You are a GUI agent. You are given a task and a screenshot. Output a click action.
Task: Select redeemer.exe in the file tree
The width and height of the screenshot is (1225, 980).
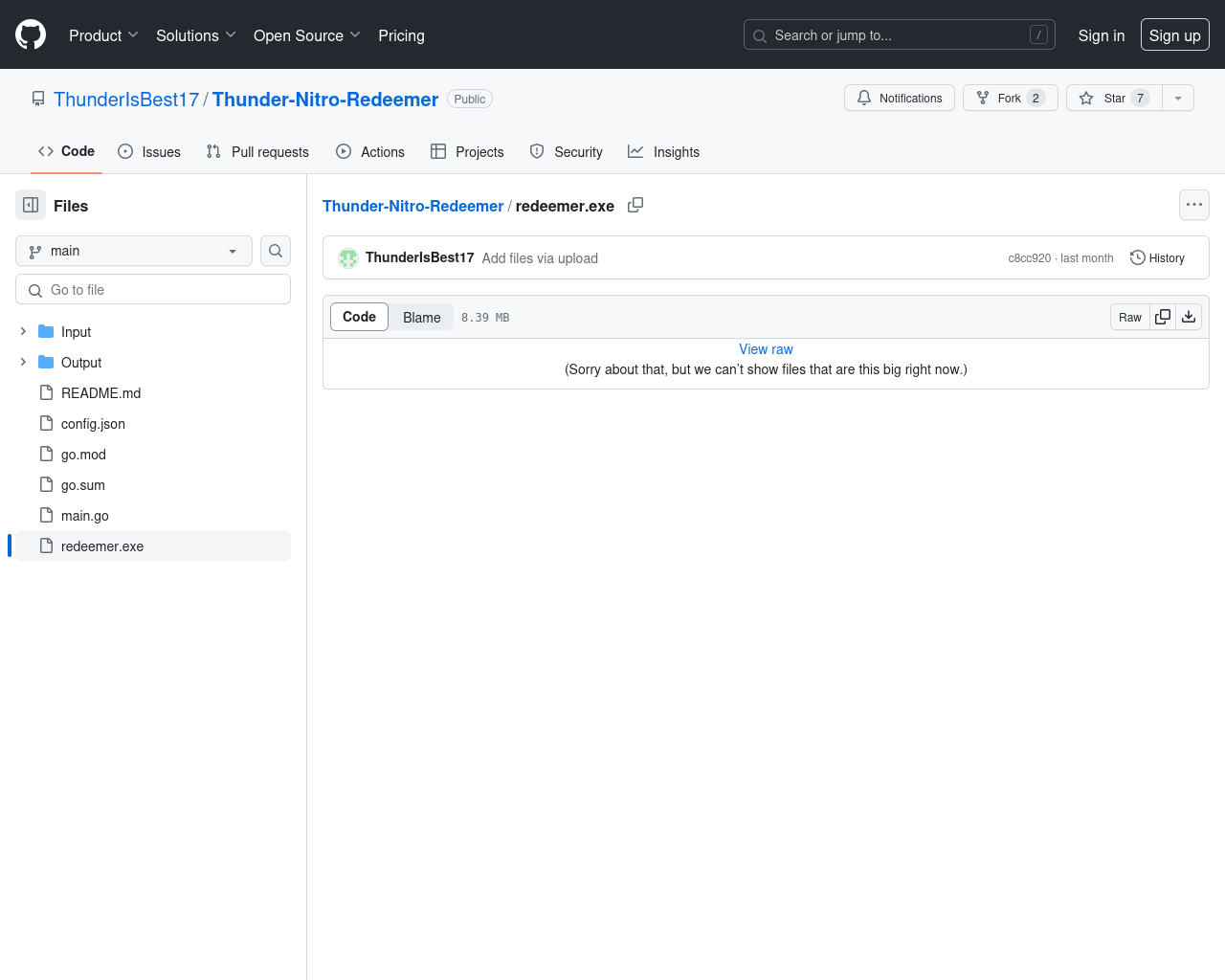[x=153, y=546]
